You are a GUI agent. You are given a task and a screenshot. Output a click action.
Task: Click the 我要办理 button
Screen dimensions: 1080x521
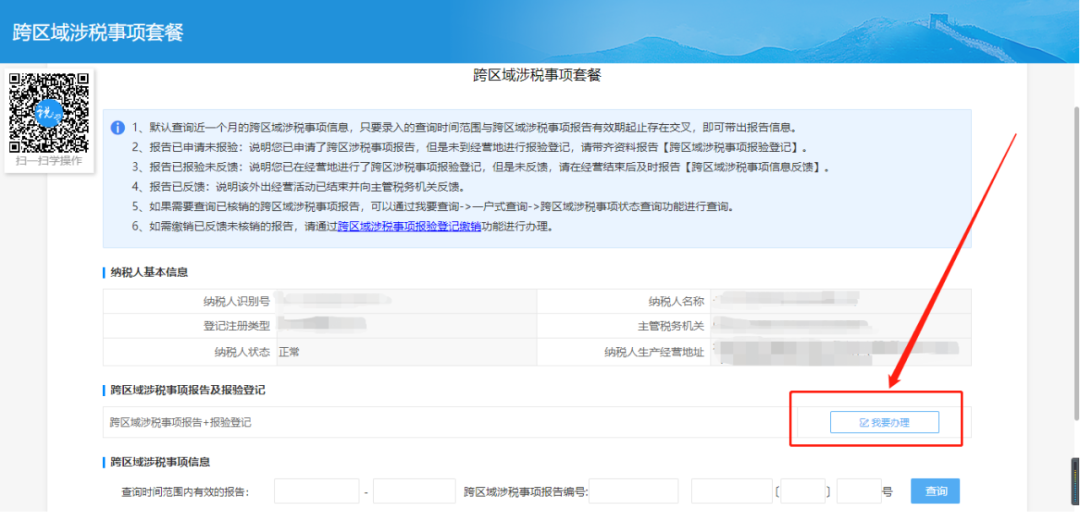(x=884, y=422)
